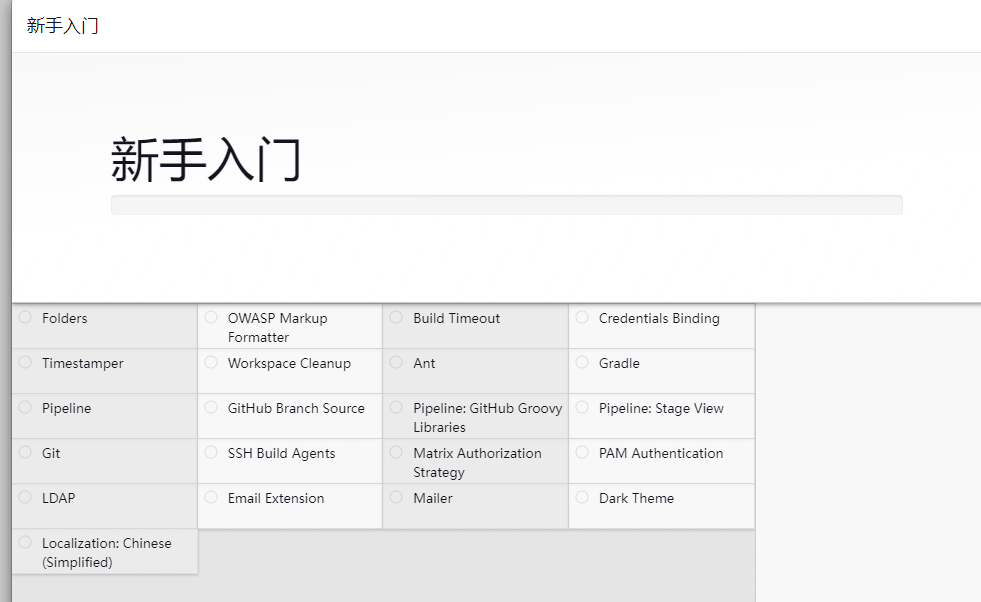Click the status circle beside LDAP
981x602 pixels.
point(25,497)
